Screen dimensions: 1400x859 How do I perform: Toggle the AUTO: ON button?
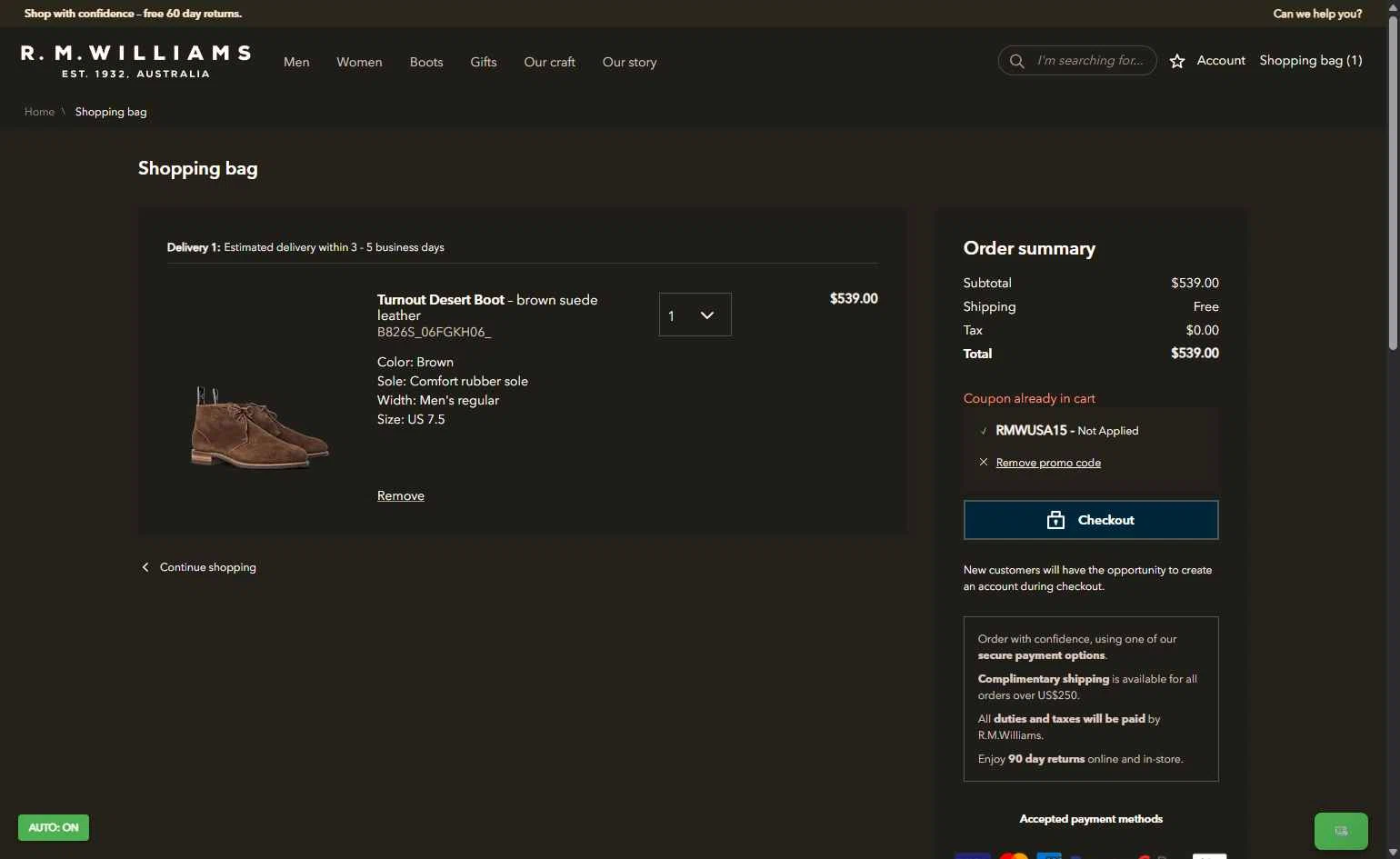54,828
